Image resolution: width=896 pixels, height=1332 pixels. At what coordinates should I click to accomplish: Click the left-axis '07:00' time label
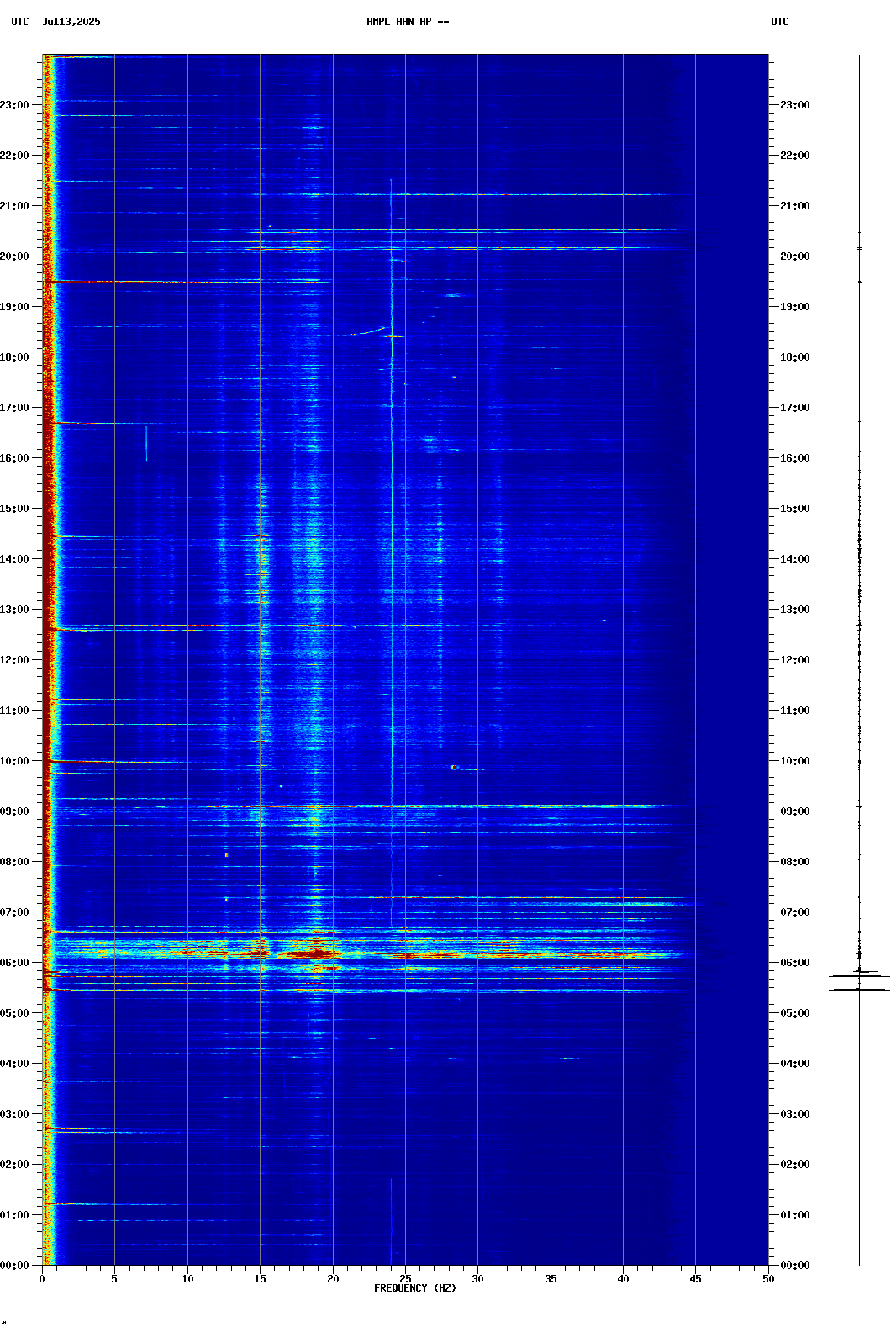[14, 912]
